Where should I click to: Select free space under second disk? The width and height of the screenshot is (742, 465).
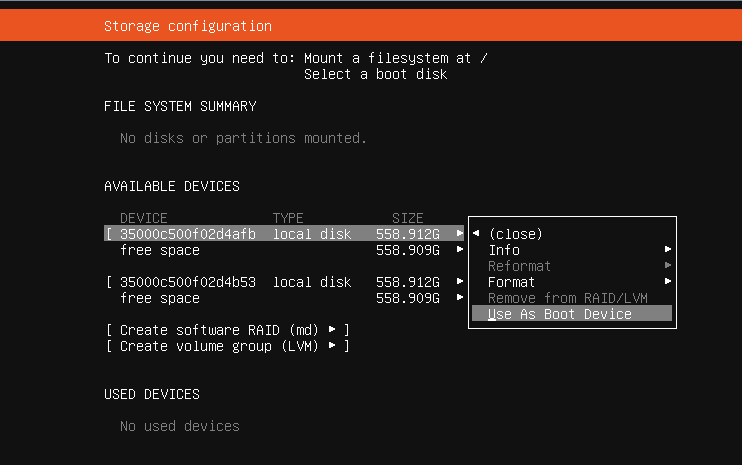(x=160, y=298)
